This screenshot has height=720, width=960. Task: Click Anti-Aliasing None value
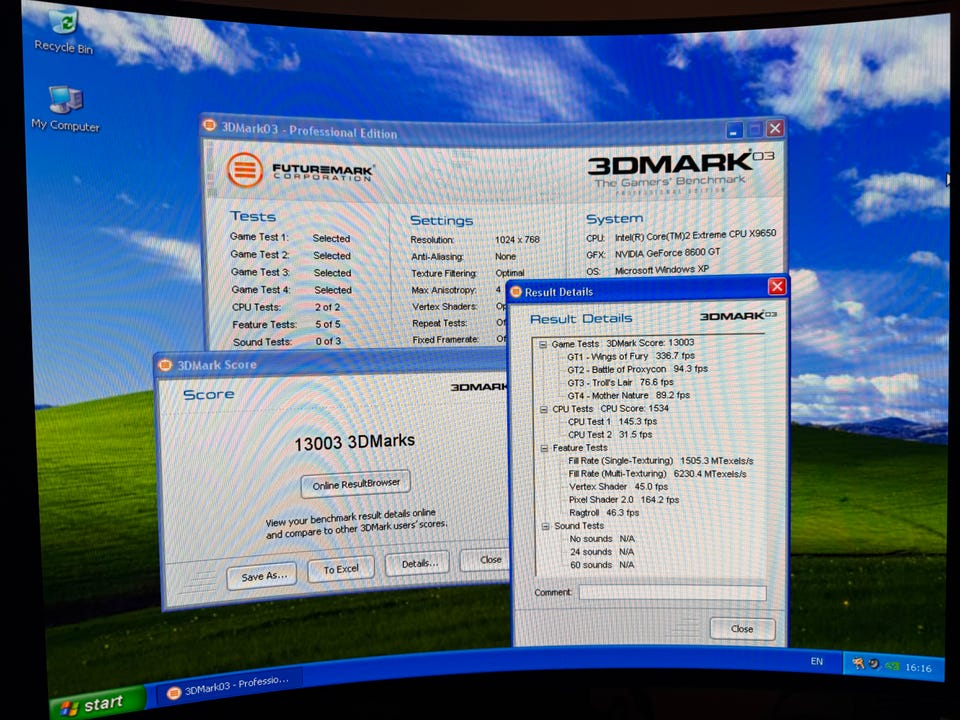pos(506,257)
